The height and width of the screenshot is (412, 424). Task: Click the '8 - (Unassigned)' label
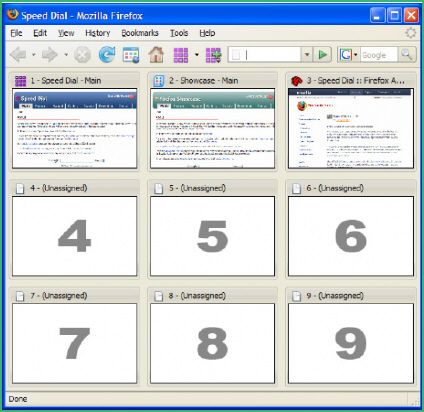[197, 296]
